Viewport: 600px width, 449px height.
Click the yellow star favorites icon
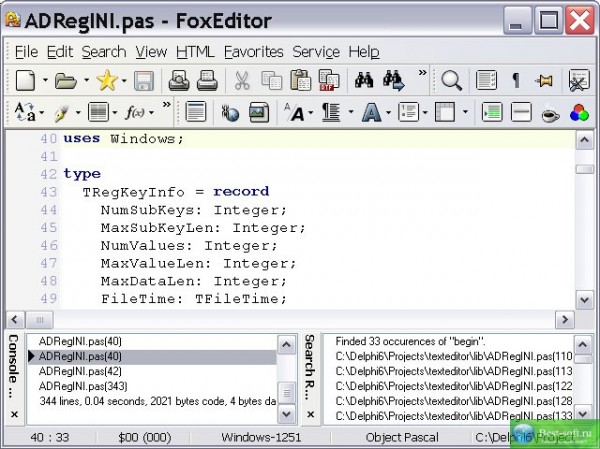click(x=107, y=80)
